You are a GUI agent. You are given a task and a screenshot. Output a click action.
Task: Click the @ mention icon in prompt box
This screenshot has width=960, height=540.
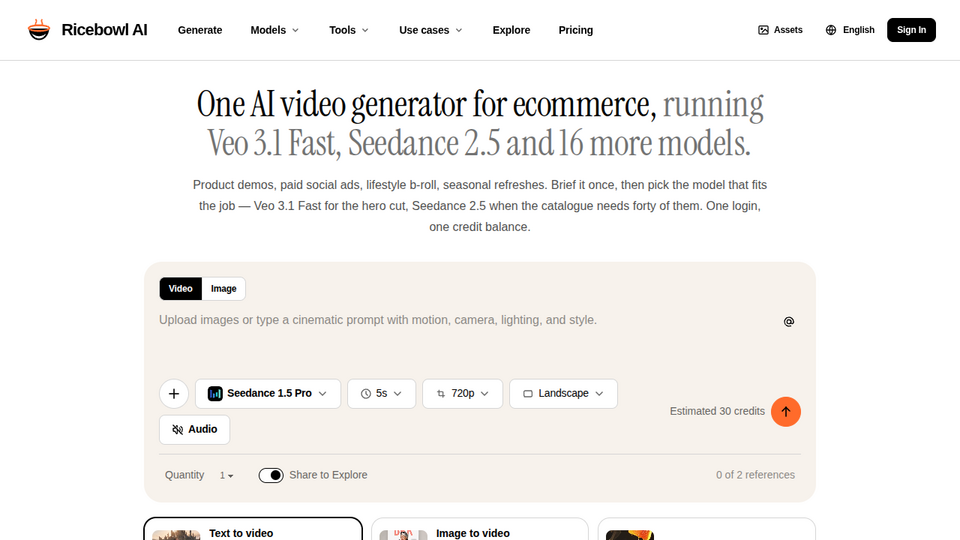(x=789, y=321)
